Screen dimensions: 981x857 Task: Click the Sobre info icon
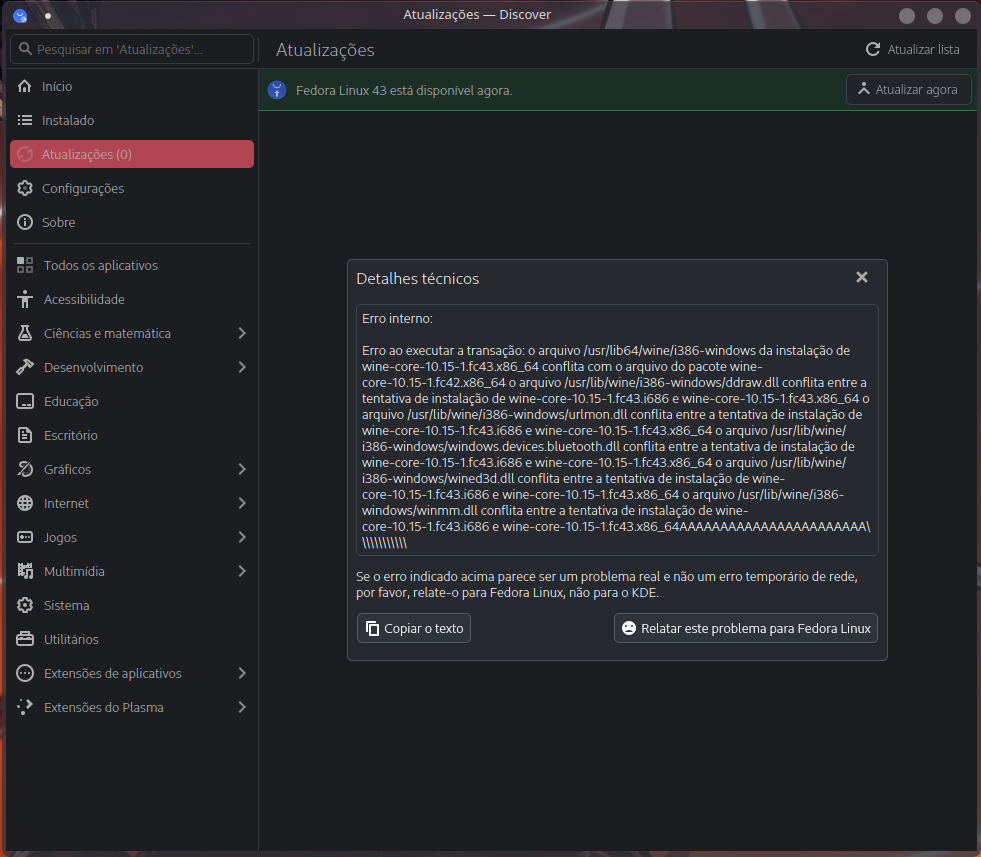coord(25,223)
